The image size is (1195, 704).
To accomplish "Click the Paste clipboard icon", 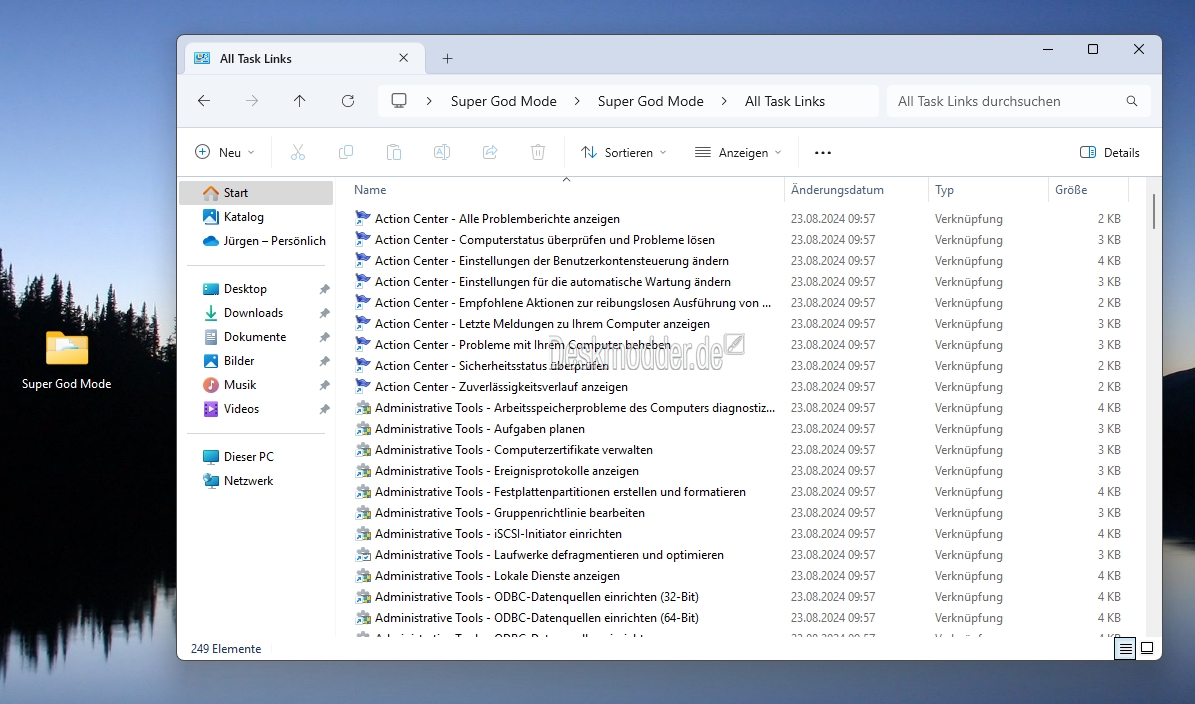I will click(394, 152).
